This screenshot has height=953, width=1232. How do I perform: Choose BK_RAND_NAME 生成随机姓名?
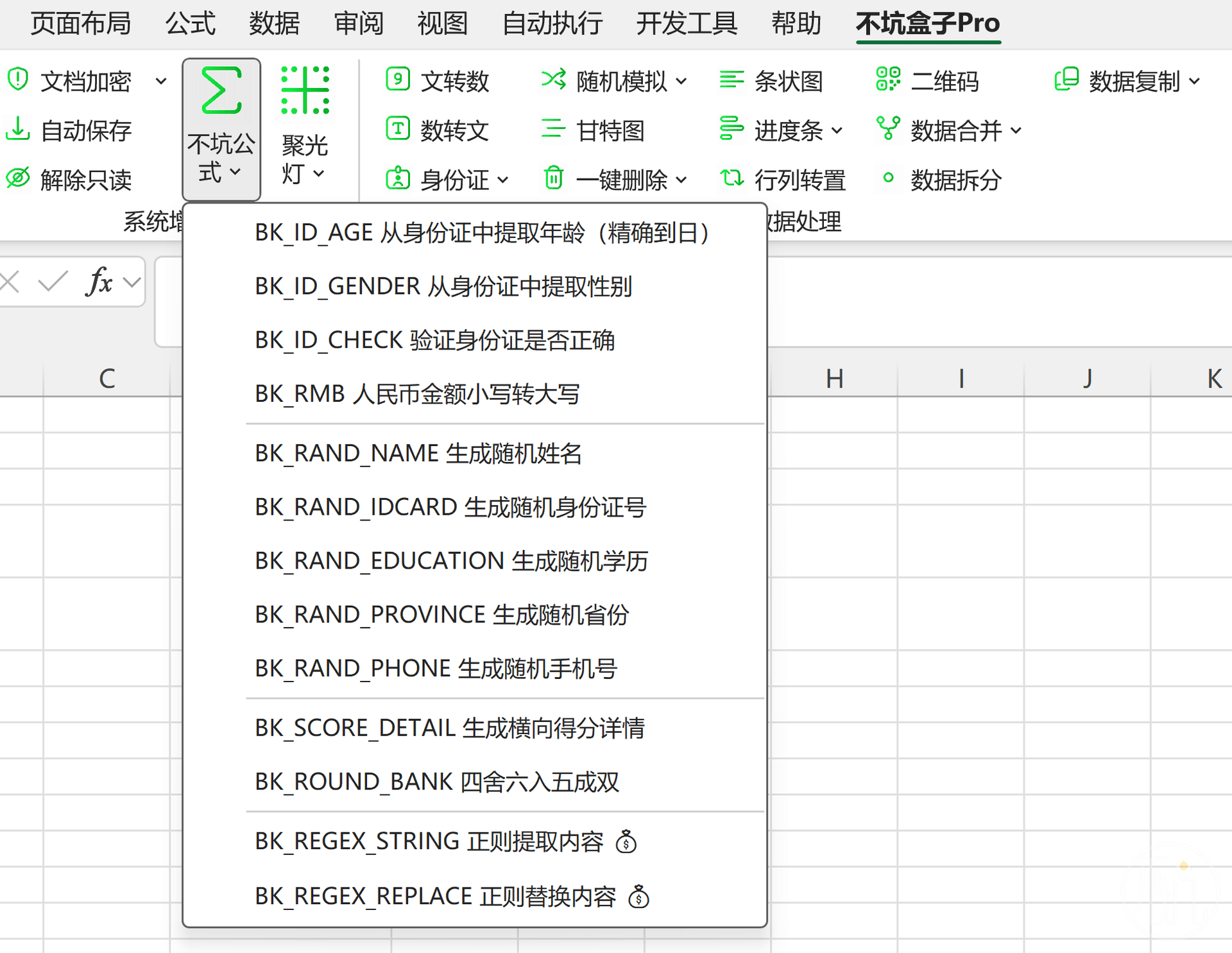475,453
